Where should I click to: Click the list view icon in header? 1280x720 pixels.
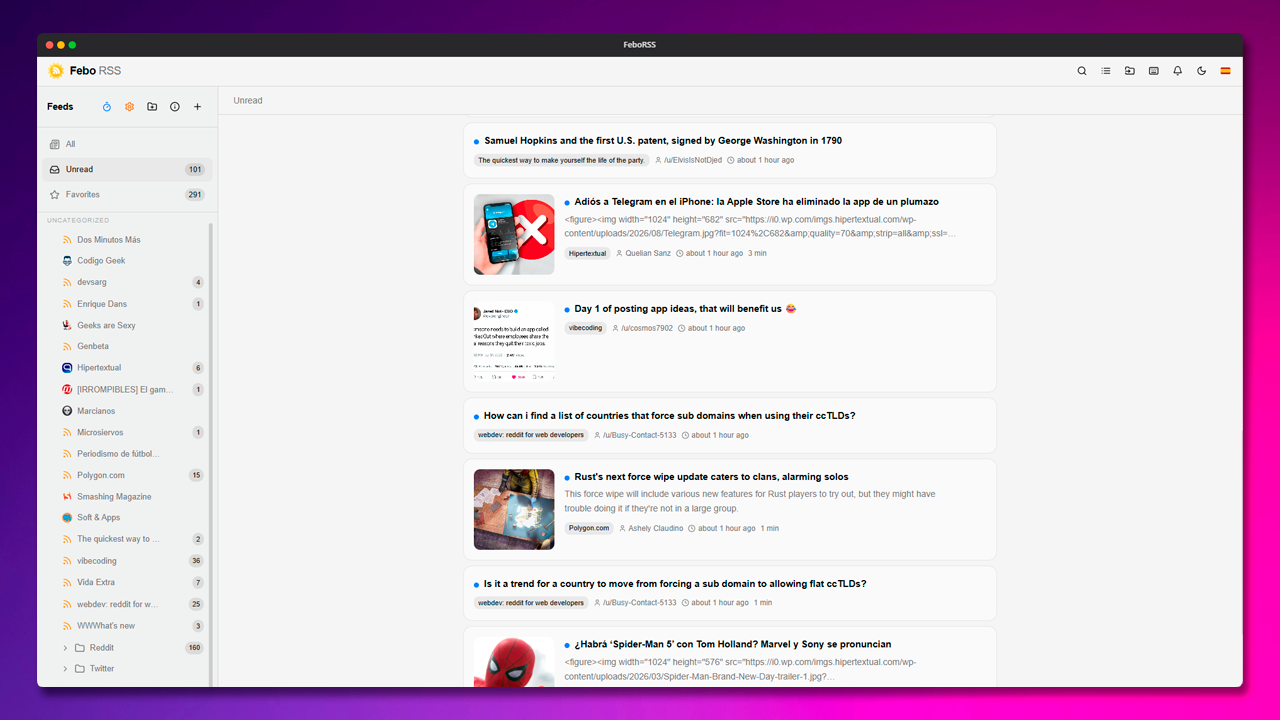[x=1106, y=71]
